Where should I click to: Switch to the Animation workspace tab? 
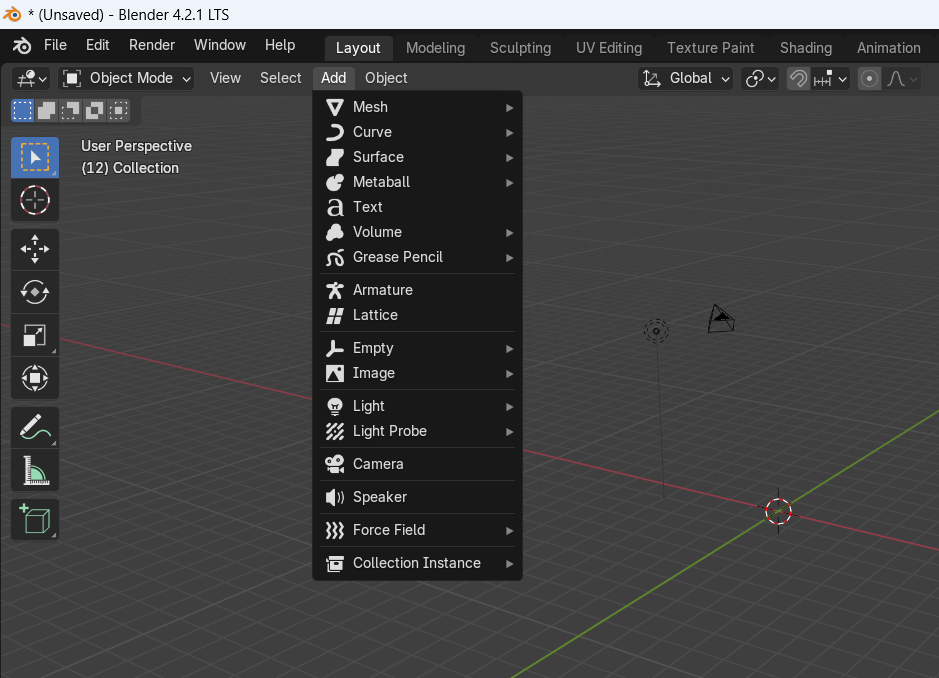(889, 48)
